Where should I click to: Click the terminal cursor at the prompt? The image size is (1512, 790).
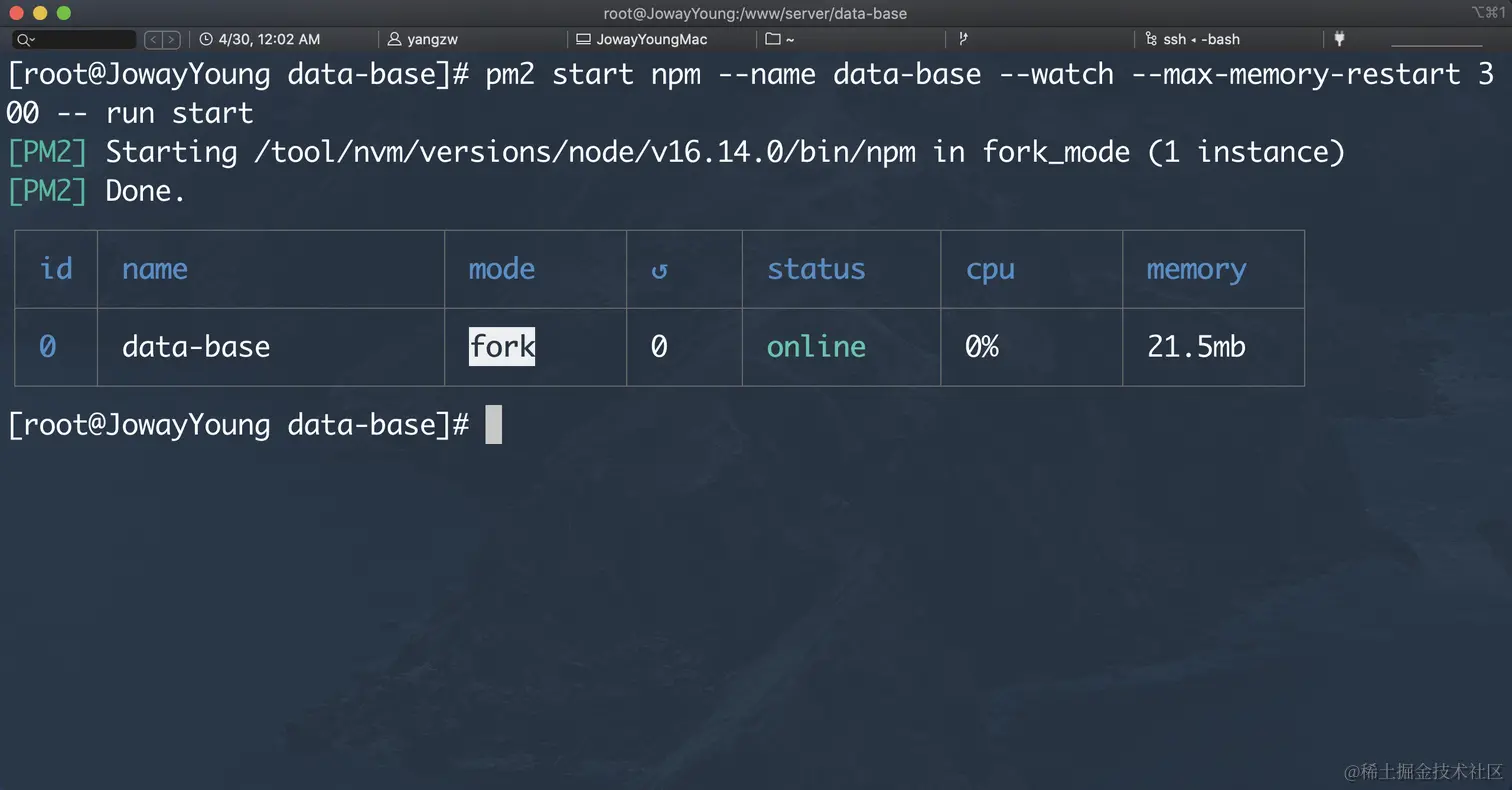point(493,424)
